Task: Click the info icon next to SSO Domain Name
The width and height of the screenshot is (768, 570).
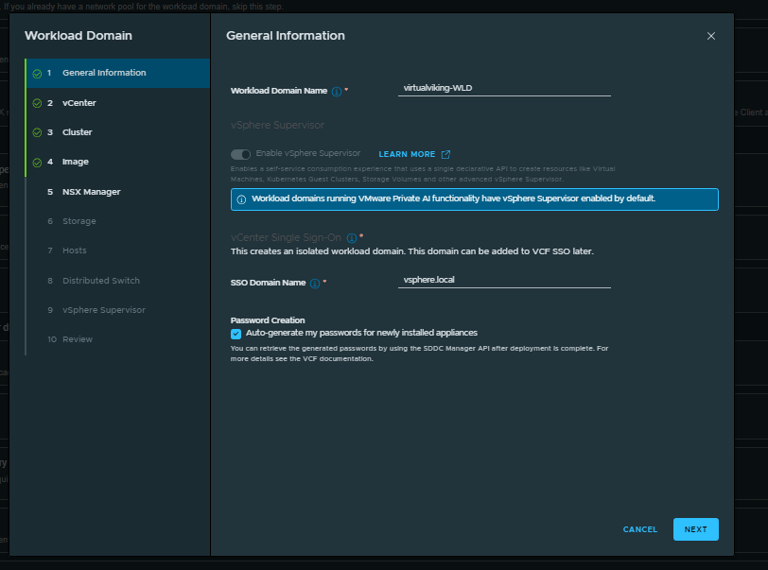Action: coord(314,283)
